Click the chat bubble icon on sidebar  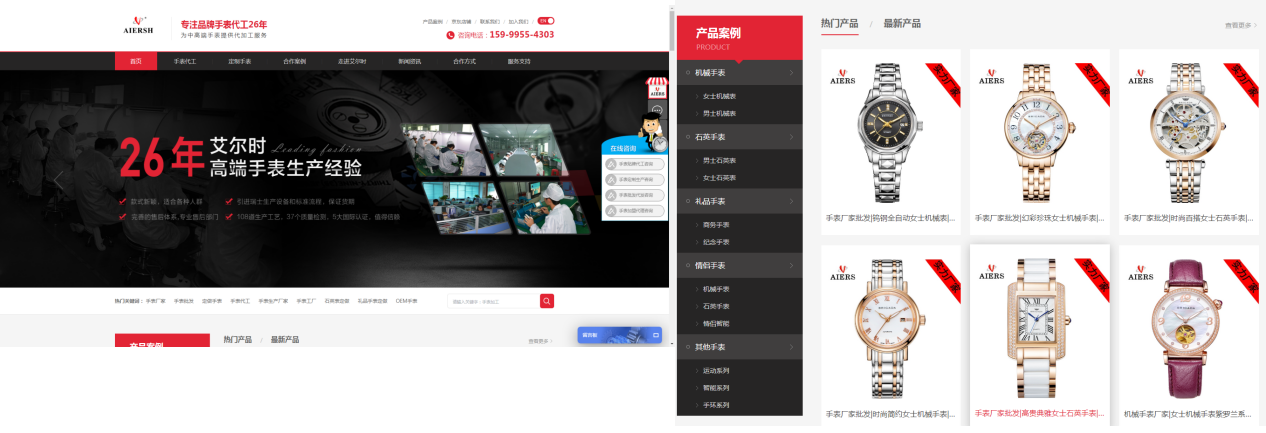click(657, 110)
